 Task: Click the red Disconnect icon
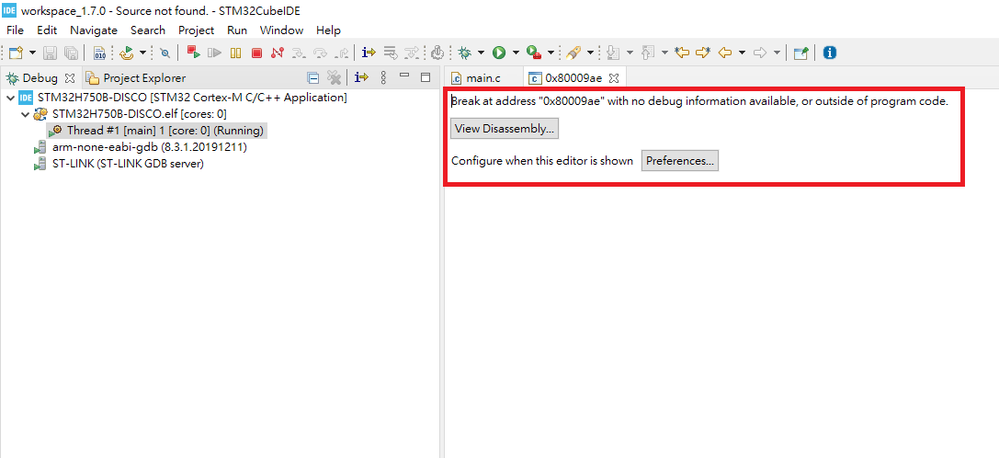277,53
